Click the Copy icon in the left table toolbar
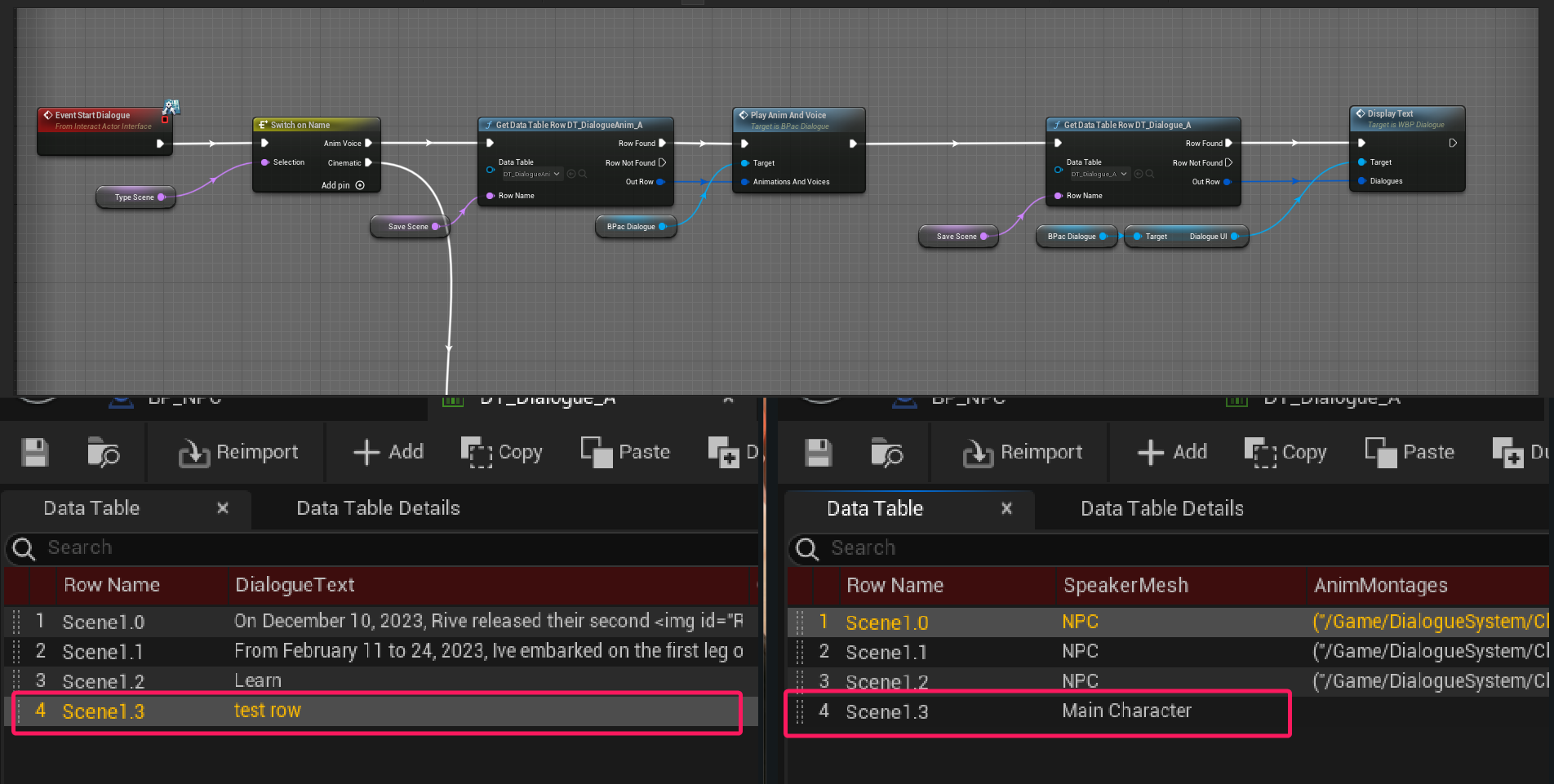The image size is (1554, 784). click(476, 452)
